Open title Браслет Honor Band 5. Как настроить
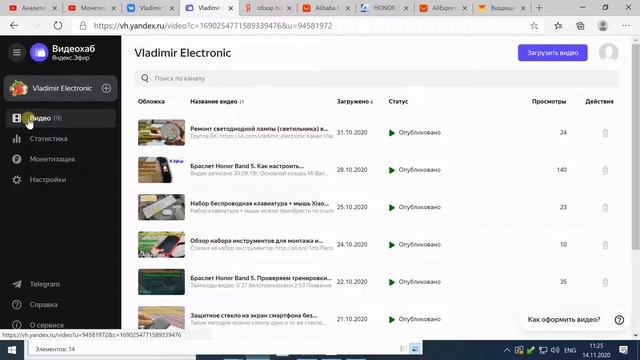 (x=247, y=166)
